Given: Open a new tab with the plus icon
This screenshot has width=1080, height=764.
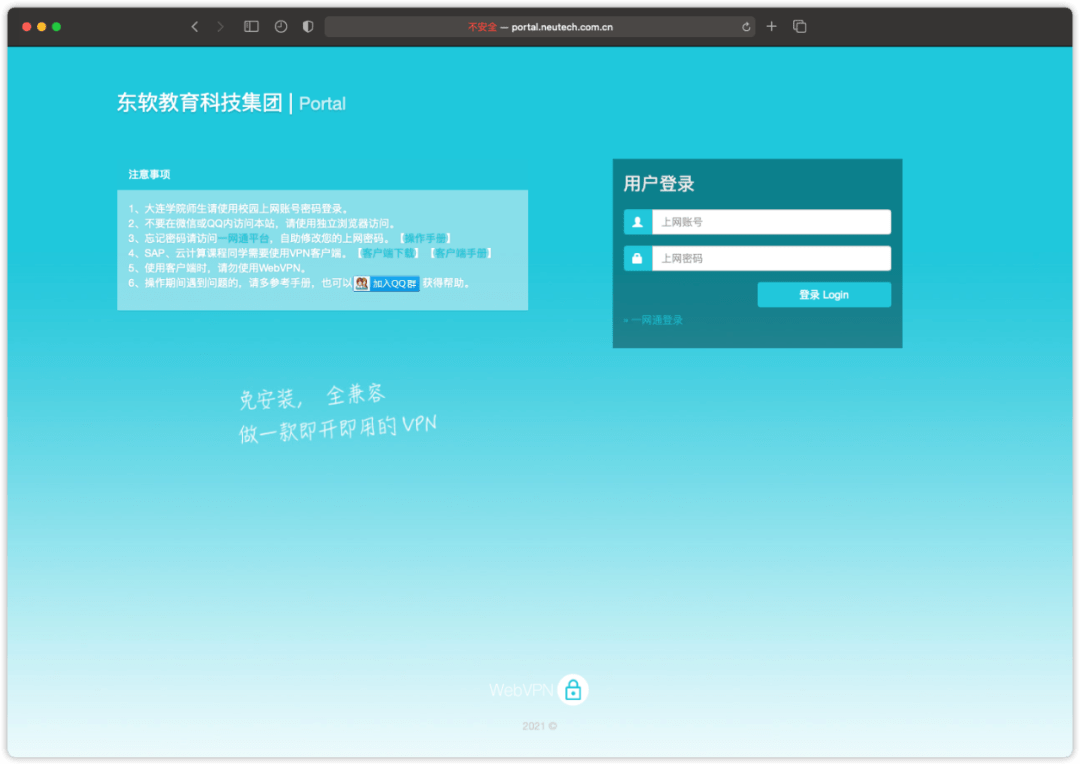Looking at the screenshot, I should [x=771, y=26].
